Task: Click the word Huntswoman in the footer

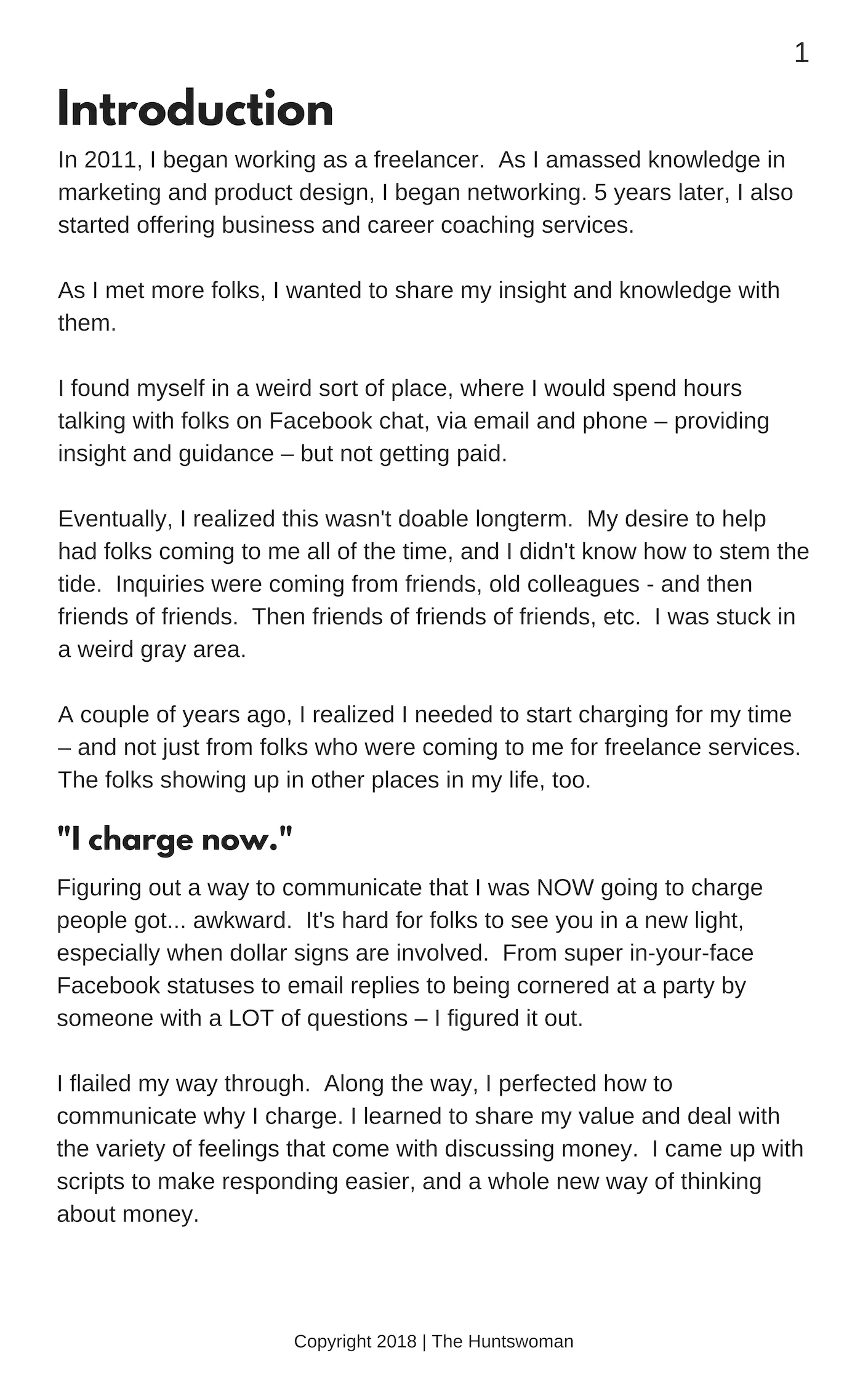Action: (520, 1341)
